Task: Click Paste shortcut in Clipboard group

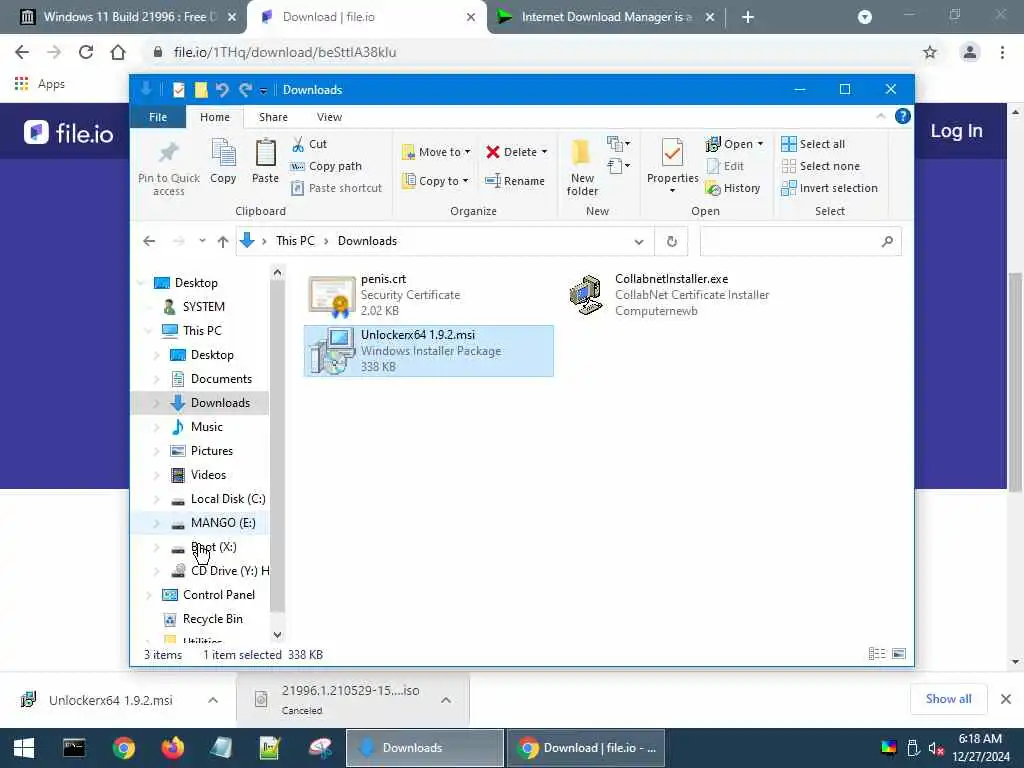Action: pos(336,188)
